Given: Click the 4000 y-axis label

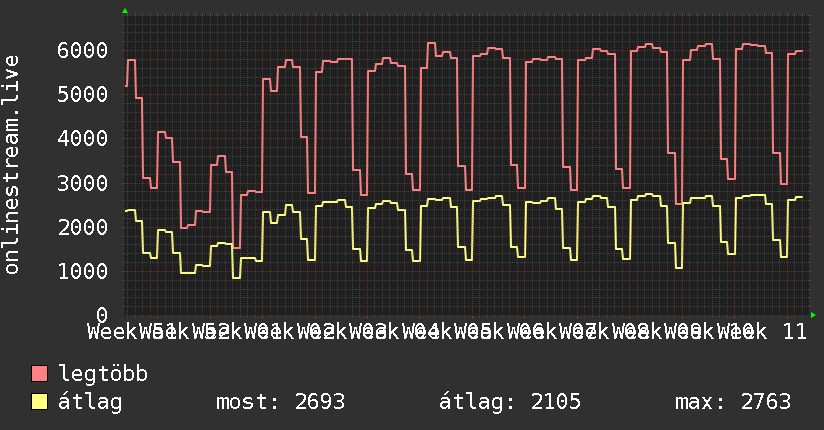Looking at the screenshot, I should click(83, 139).
